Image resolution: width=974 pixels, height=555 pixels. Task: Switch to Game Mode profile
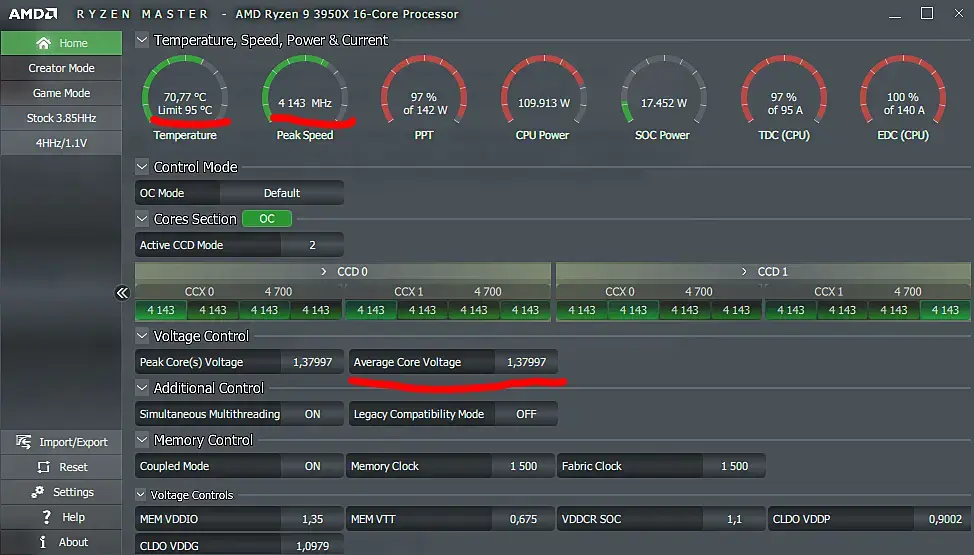61,93
